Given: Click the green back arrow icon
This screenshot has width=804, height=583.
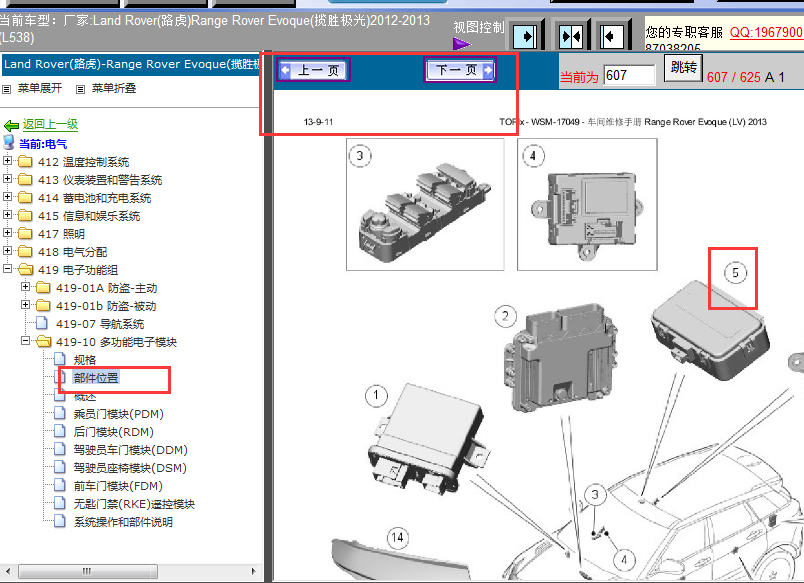Looking at the screenshot, I should [x=11, y=125].
